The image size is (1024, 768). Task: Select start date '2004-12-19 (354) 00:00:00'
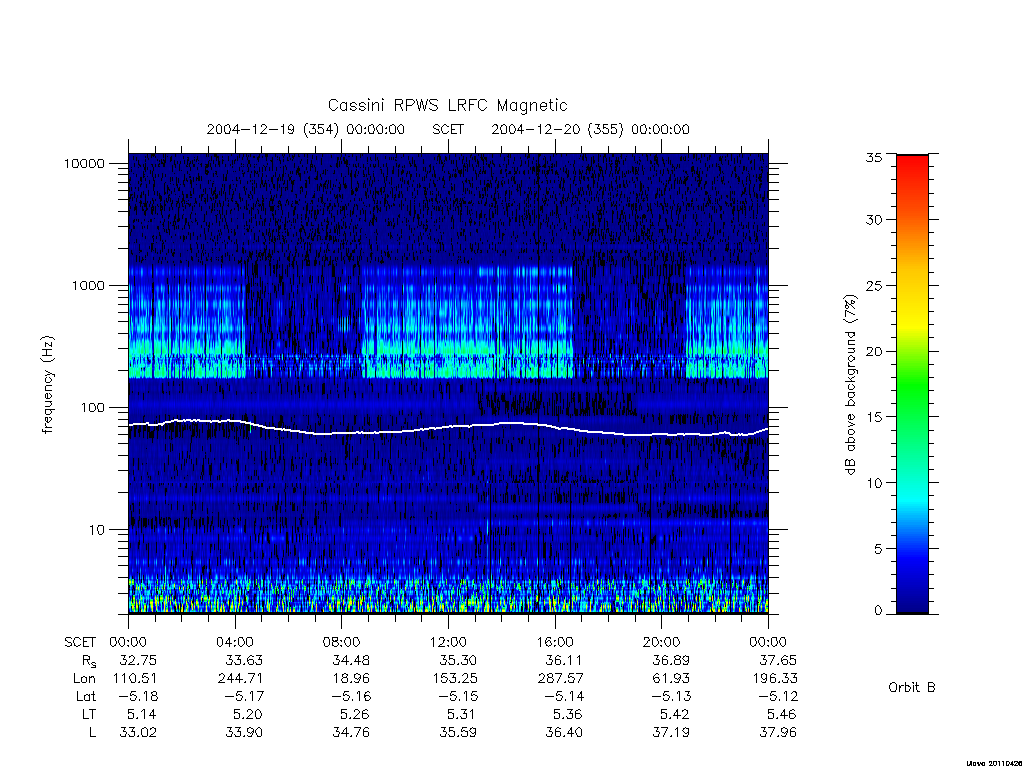click(306, 129)
